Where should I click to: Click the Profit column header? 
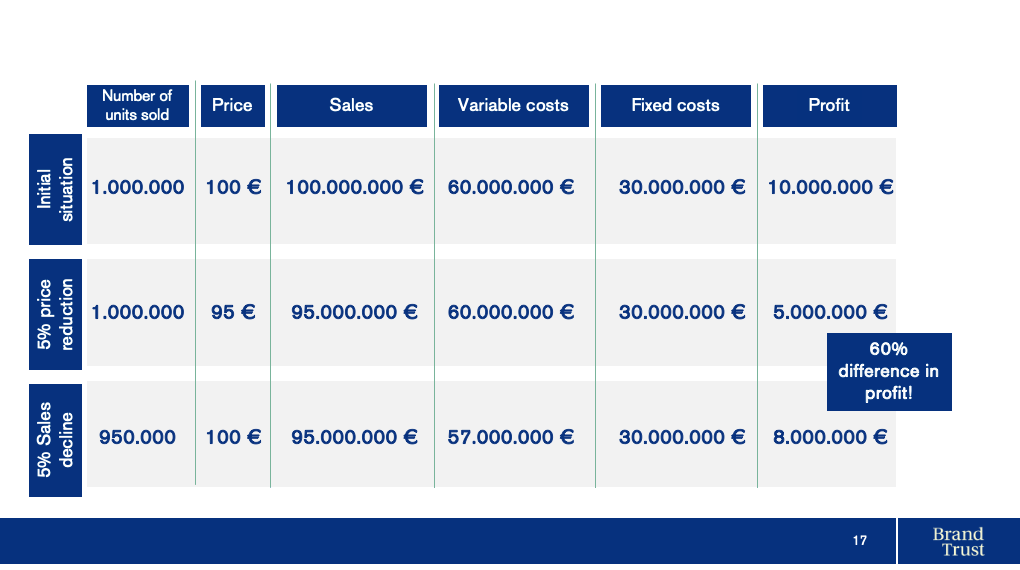[x=829, y=105]
